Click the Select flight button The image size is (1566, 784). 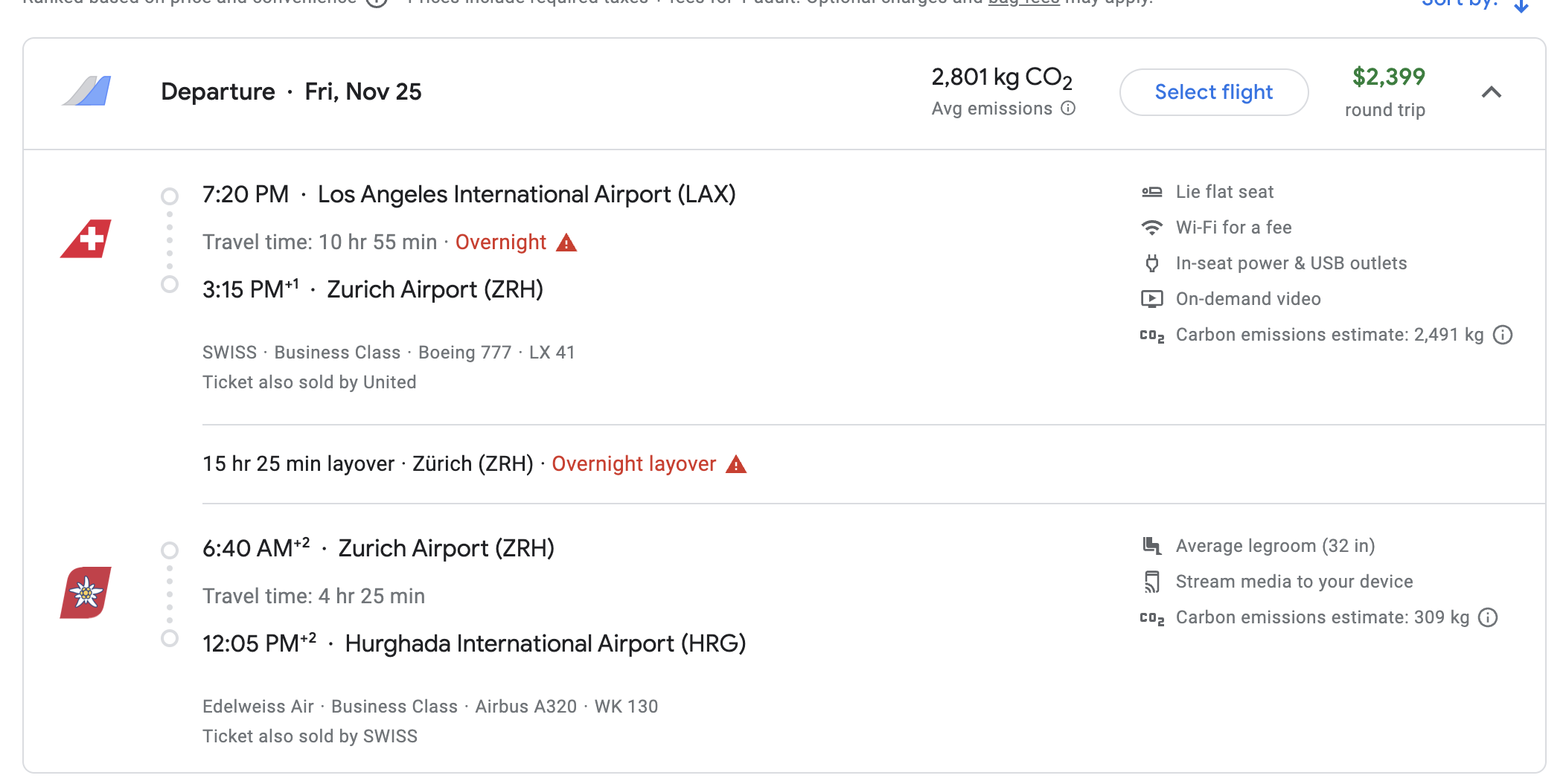coord(1213,92)
